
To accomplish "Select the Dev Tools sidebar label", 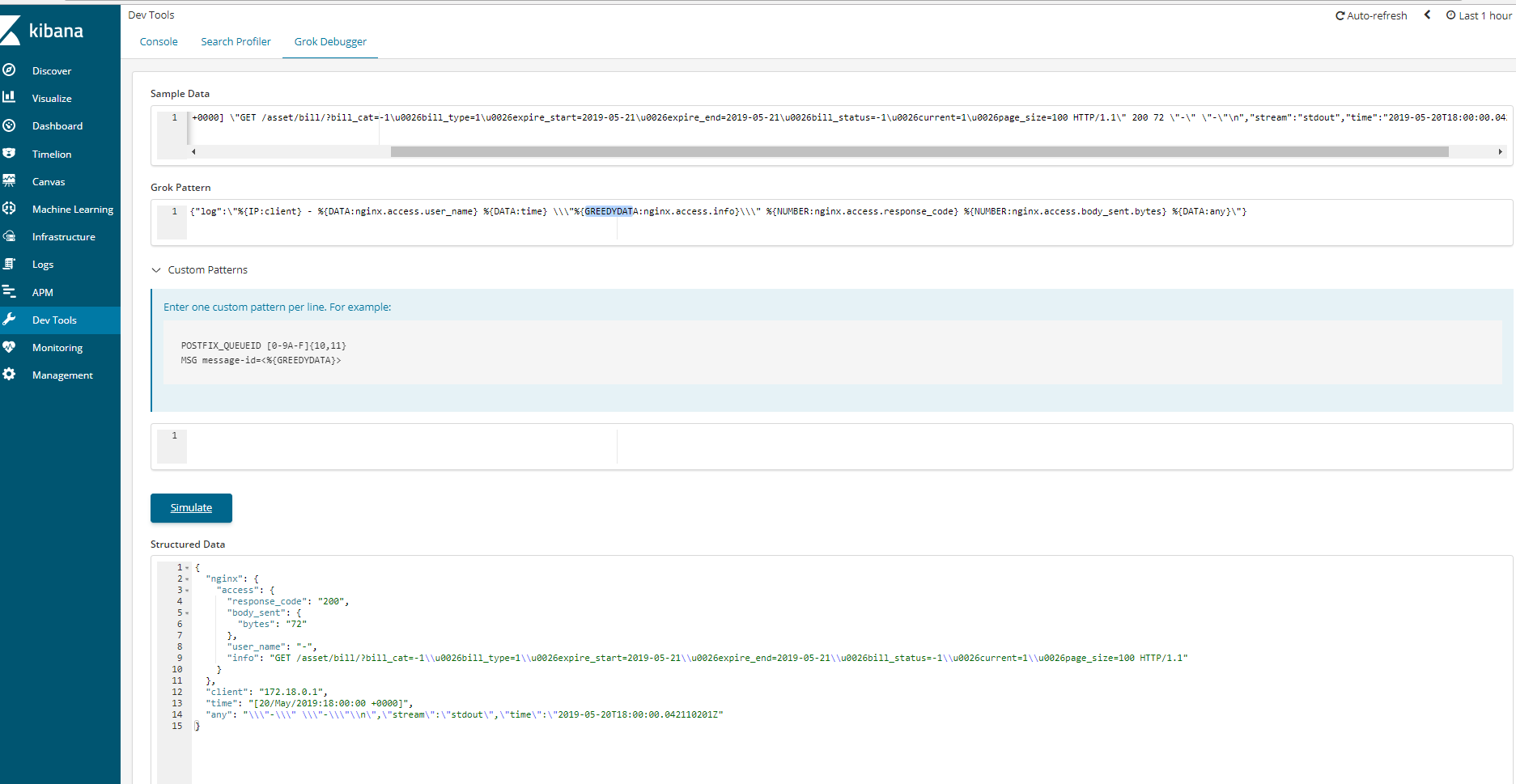I will tap(54, 320).
